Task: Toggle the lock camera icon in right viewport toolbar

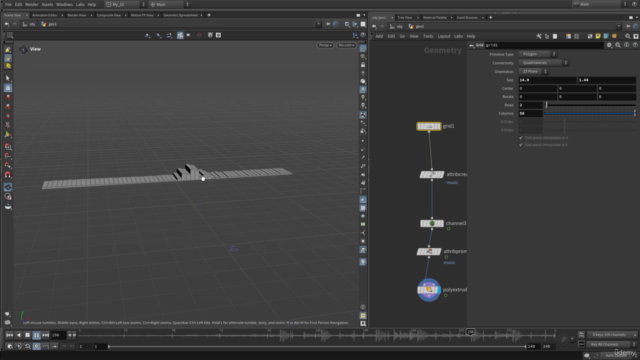Action: click(363, 65)
